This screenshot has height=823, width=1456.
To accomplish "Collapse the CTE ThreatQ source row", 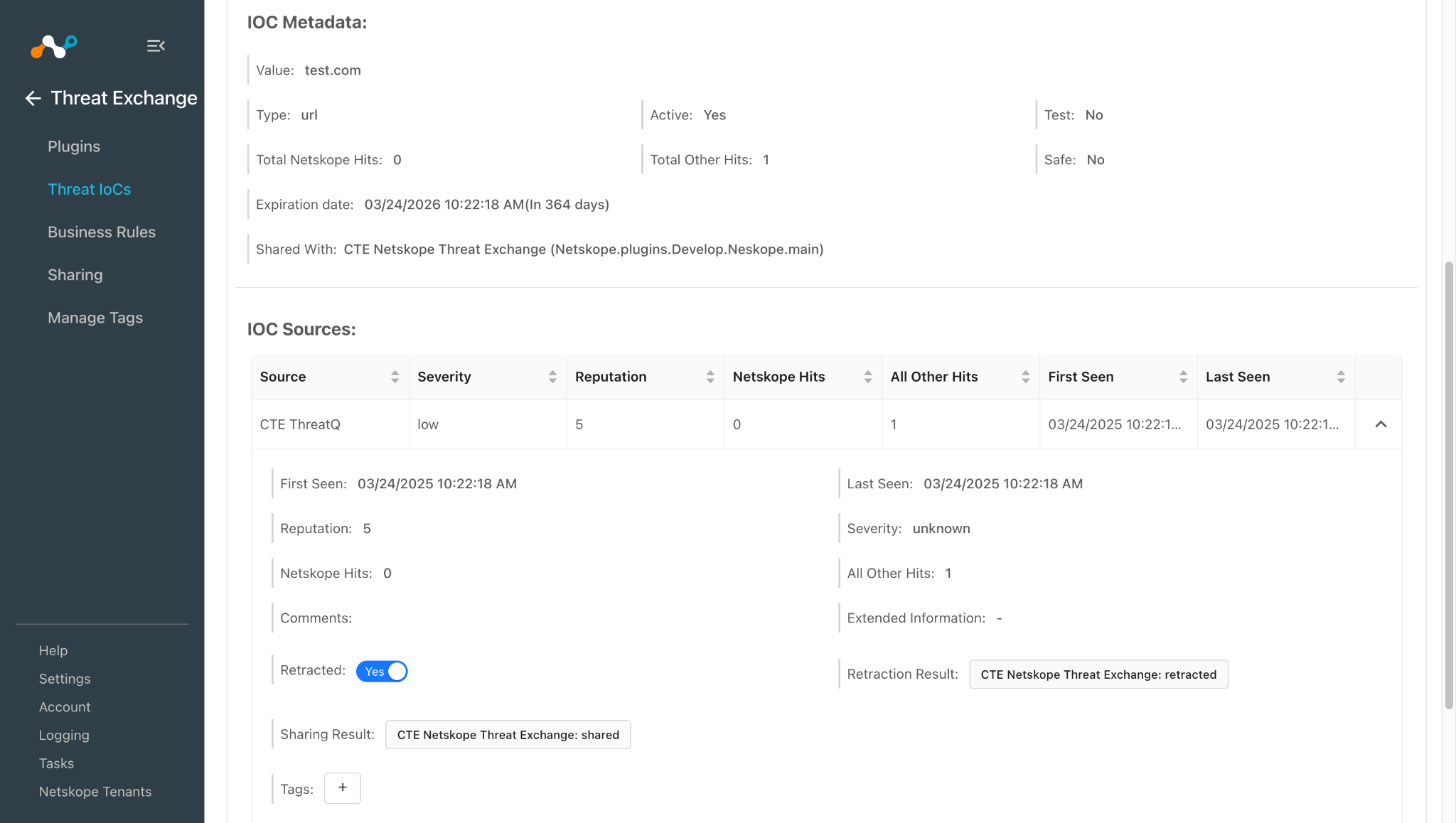I will (1381, 424).
